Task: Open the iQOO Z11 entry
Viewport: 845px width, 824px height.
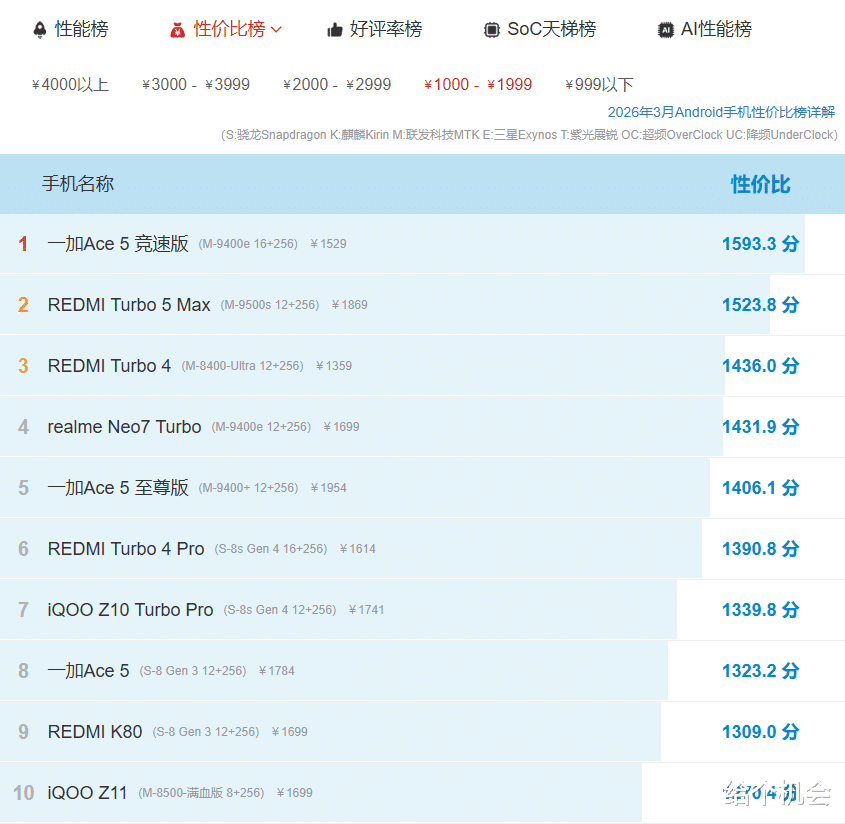Action: [x=87, y=793]
